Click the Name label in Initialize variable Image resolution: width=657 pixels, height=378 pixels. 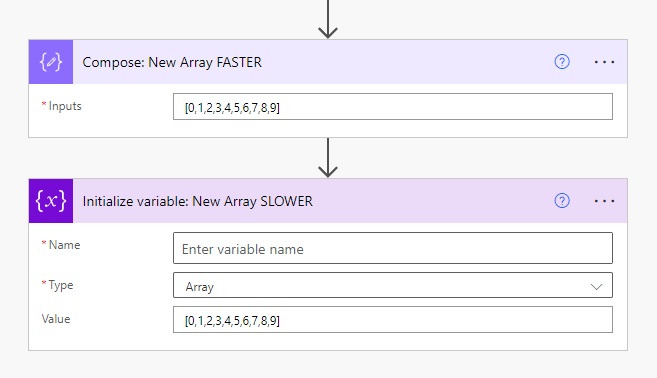tap(64, 245)
